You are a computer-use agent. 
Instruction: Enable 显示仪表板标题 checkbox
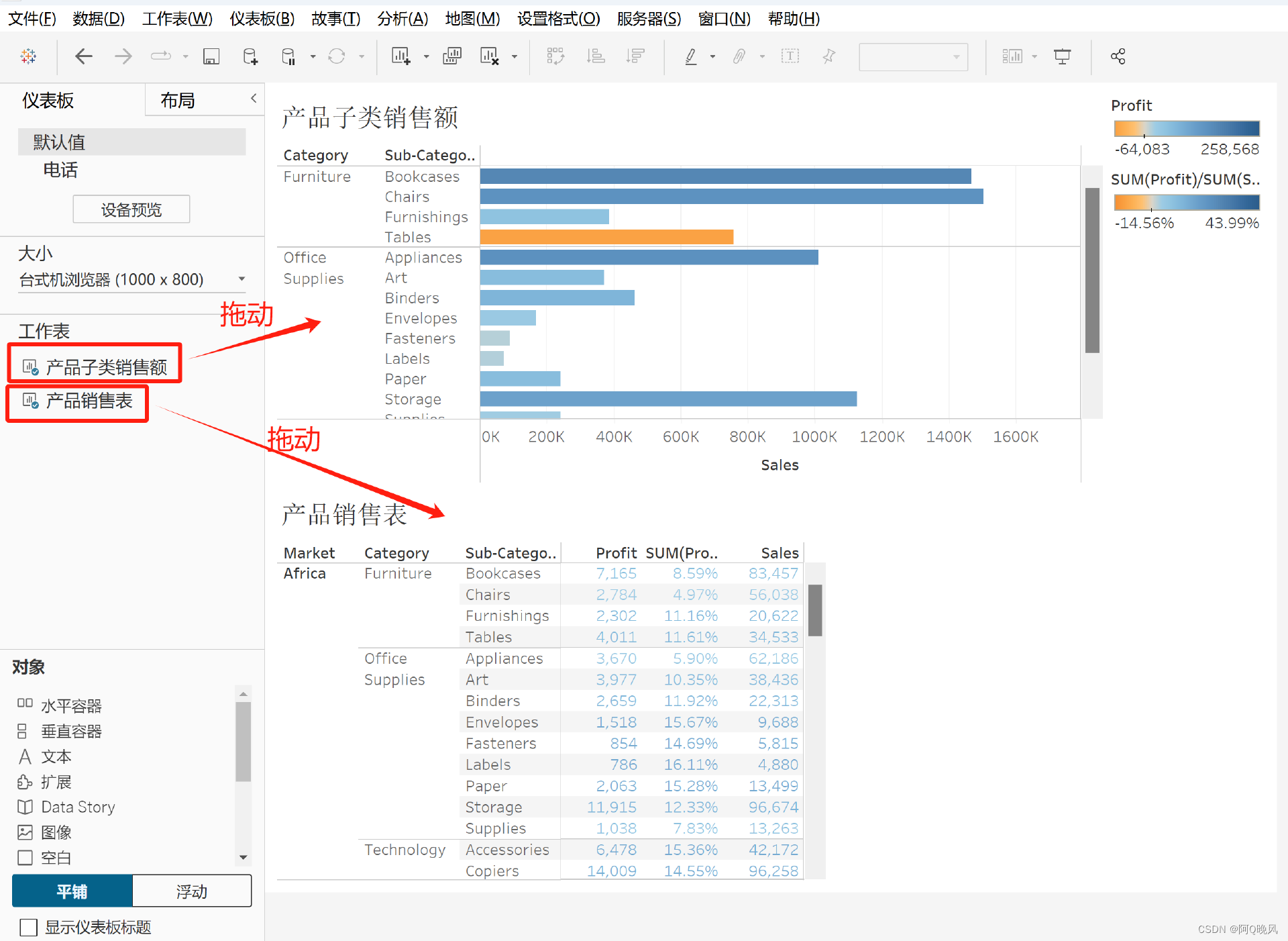(x=28, y=927)
